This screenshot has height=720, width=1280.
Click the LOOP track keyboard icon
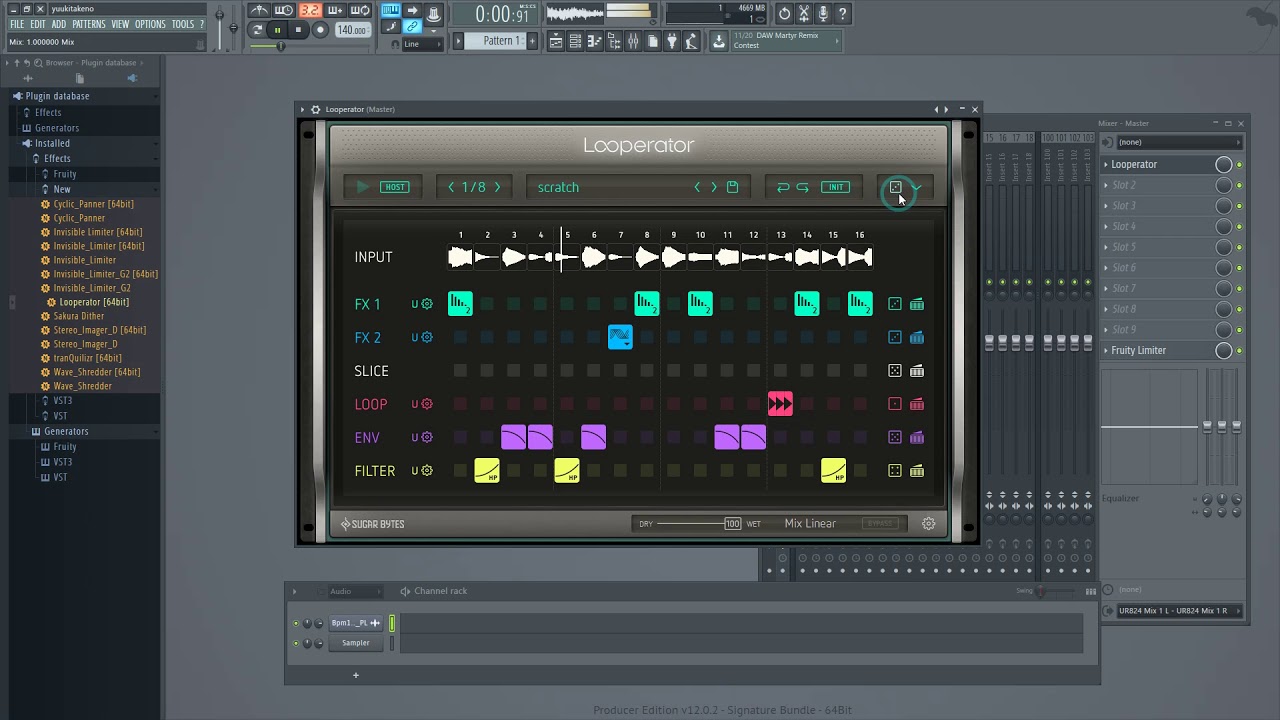917,404
